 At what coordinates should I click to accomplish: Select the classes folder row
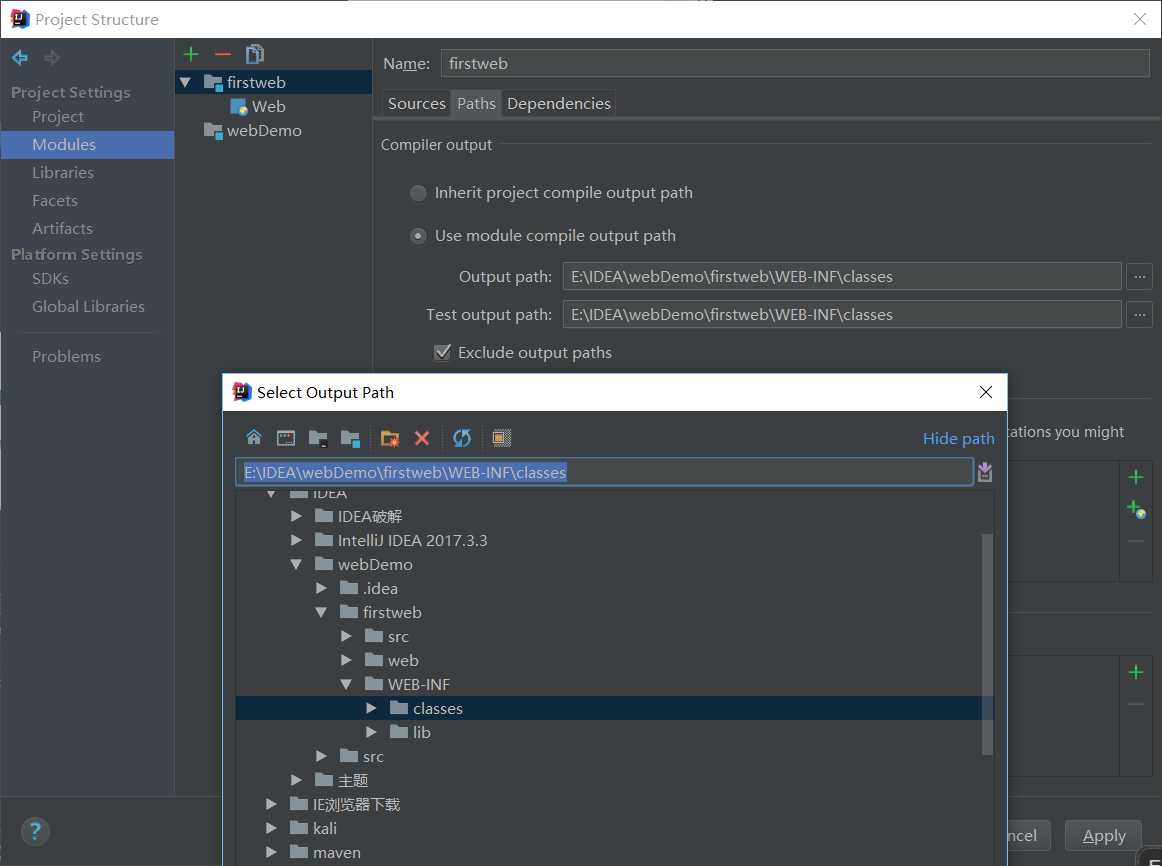pyautogui.click(x=614, y=708)
